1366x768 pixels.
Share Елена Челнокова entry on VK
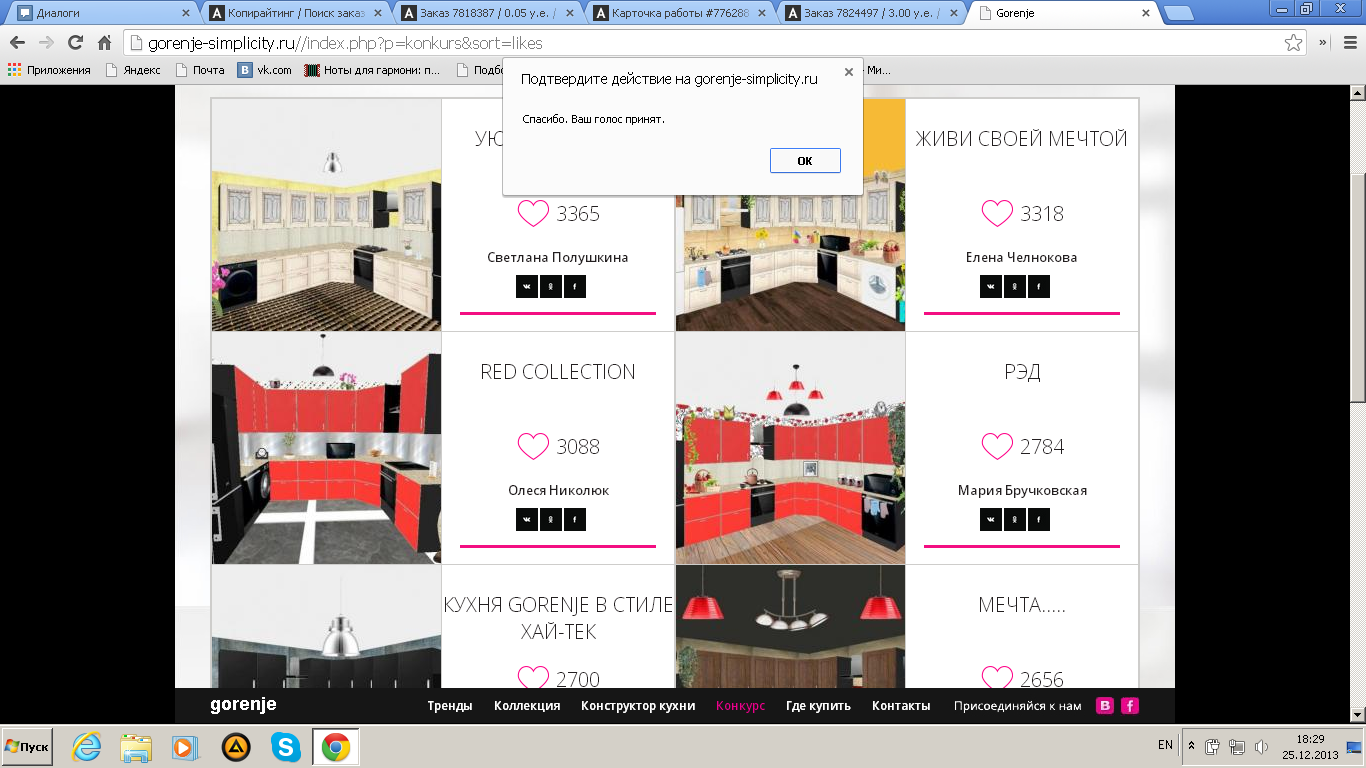[991, 287]
